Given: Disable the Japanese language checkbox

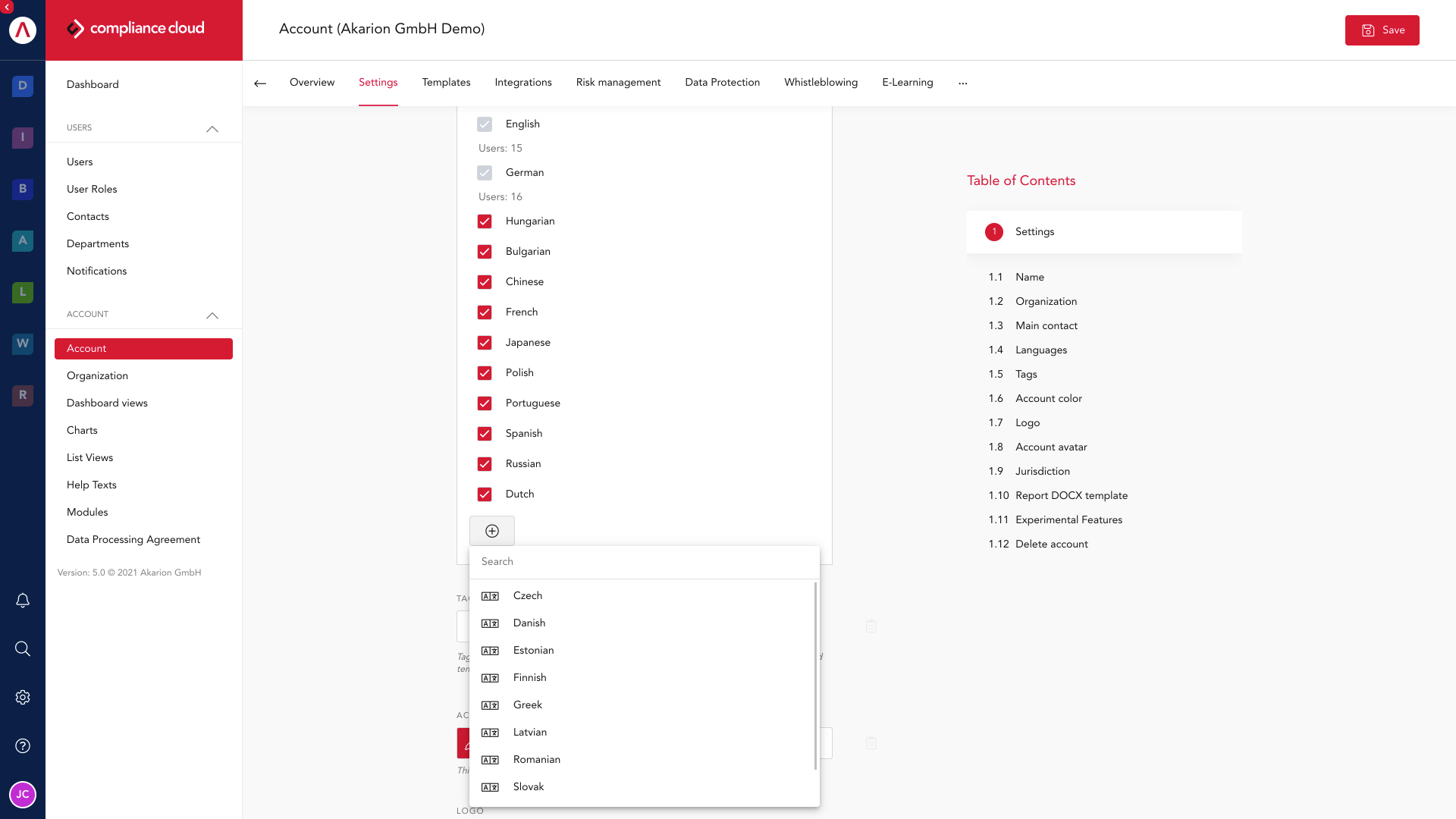Looking at the screenshot, I should tap(485, 343).
